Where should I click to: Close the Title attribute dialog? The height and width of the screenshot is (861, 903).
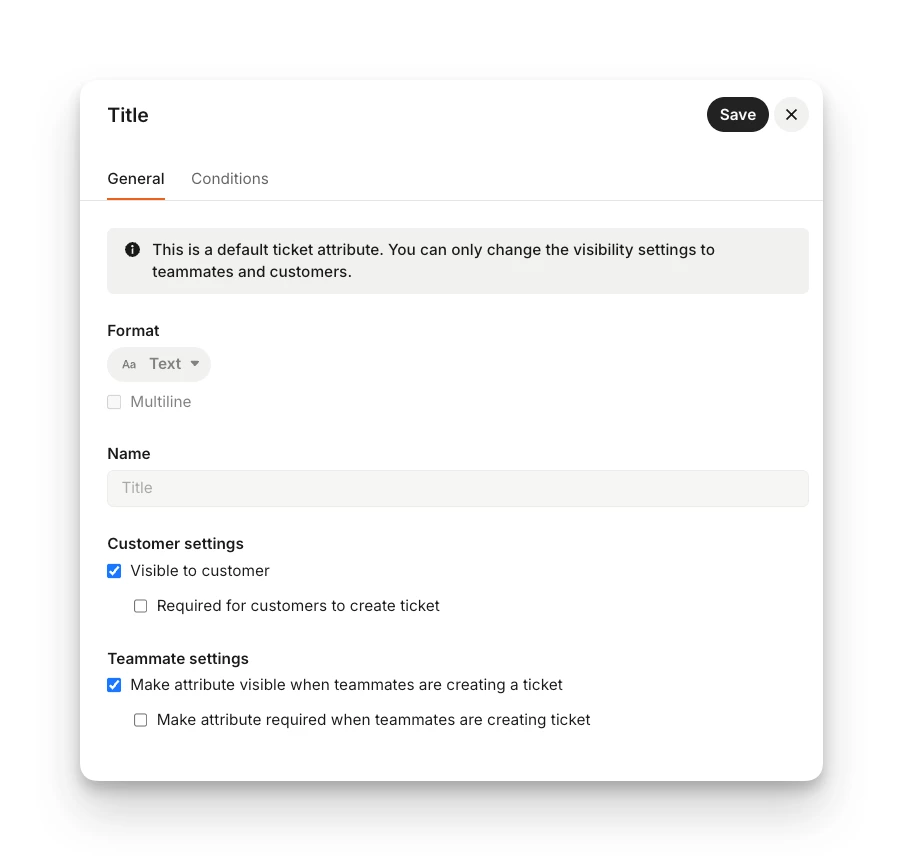[x=791, y=115]
